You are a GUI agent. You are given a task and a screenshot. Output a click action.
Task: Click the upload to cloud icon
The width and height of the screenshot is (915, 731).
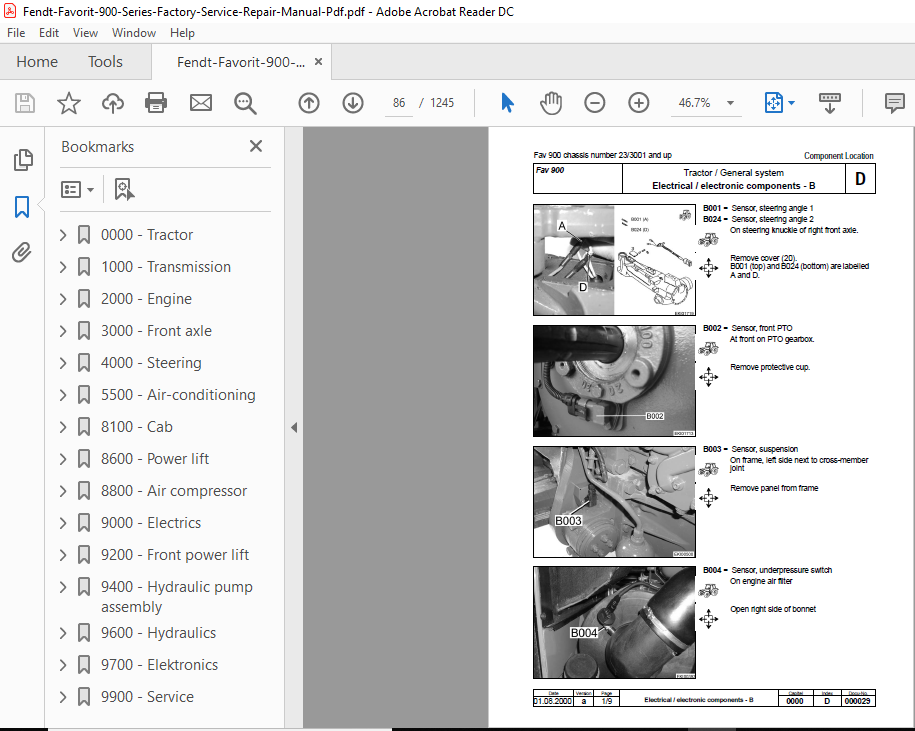point(113,103)
